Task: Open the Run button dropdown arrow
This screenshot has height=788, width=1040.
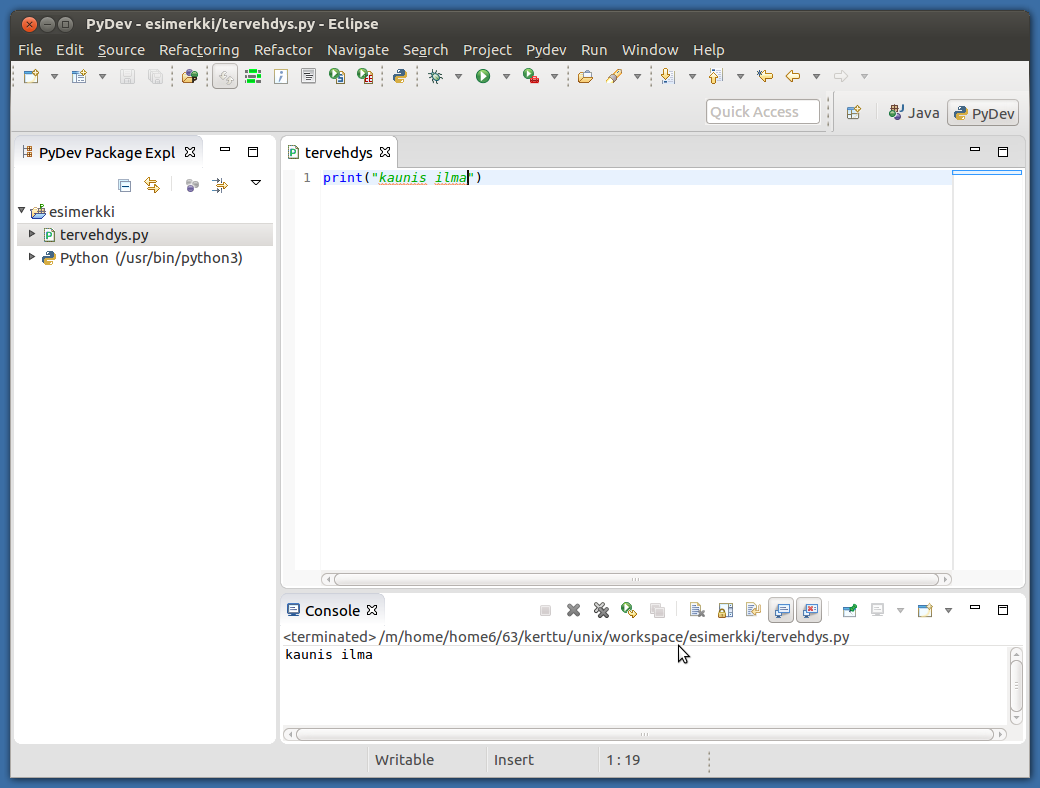Action: (506, 76)
